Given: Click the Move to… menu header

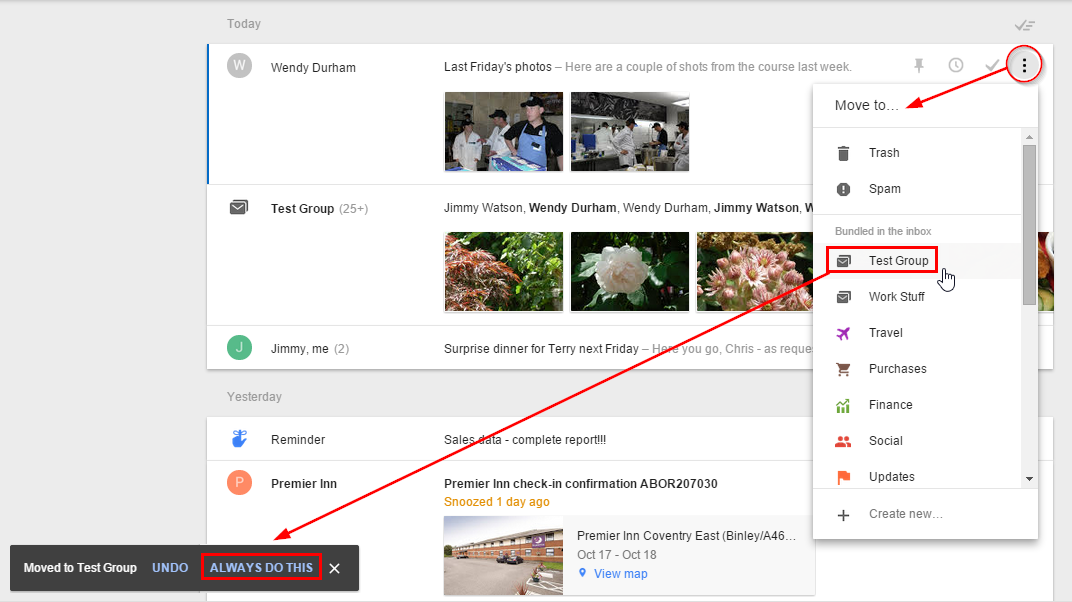Looking at the screenshot, I should [867, 105].
